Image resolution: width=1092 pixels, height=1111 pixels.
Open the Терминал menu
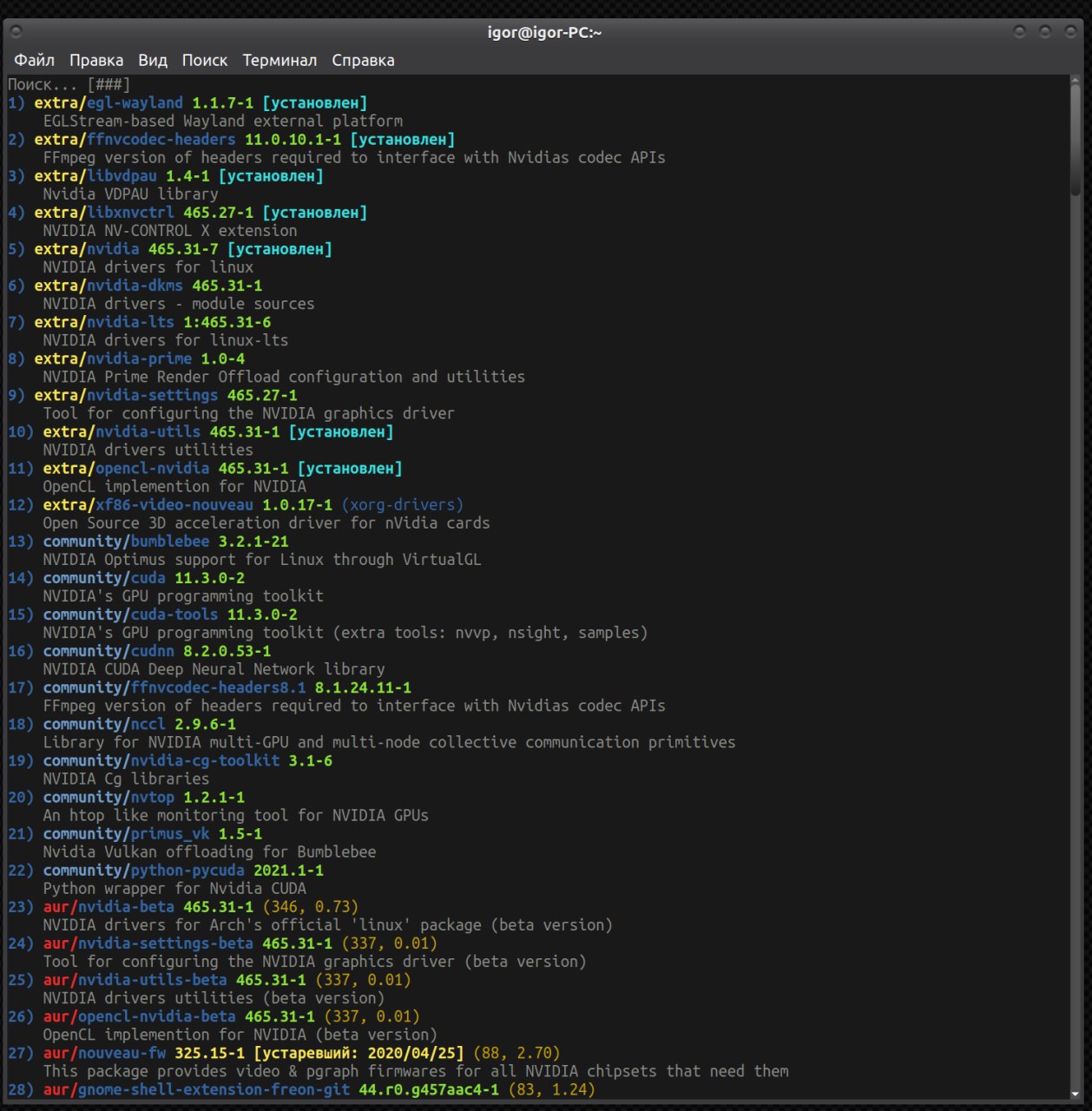(280, 60)
